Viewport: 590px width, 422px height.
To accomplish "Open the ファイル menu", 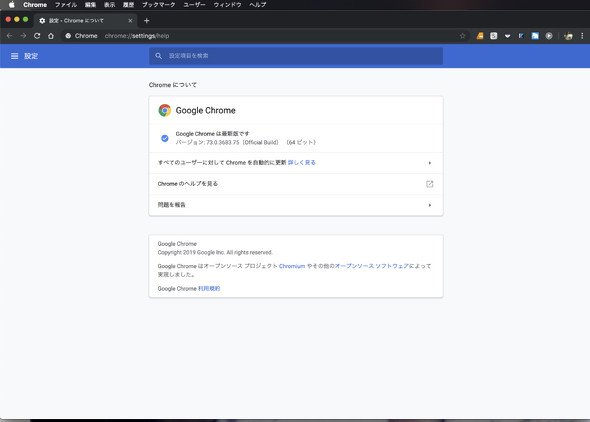I will tap(66, 5).
